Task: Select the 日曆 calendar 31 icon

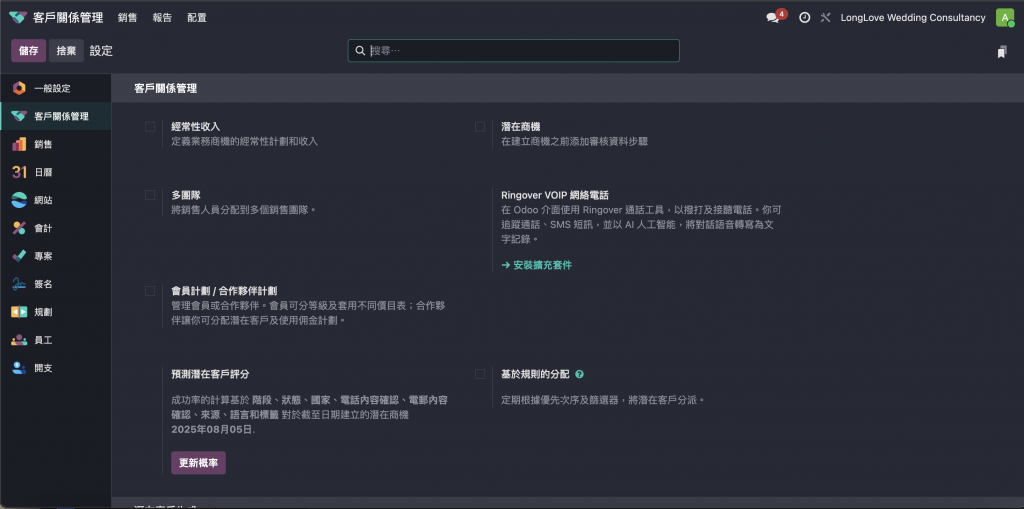Action: (19, 172)
